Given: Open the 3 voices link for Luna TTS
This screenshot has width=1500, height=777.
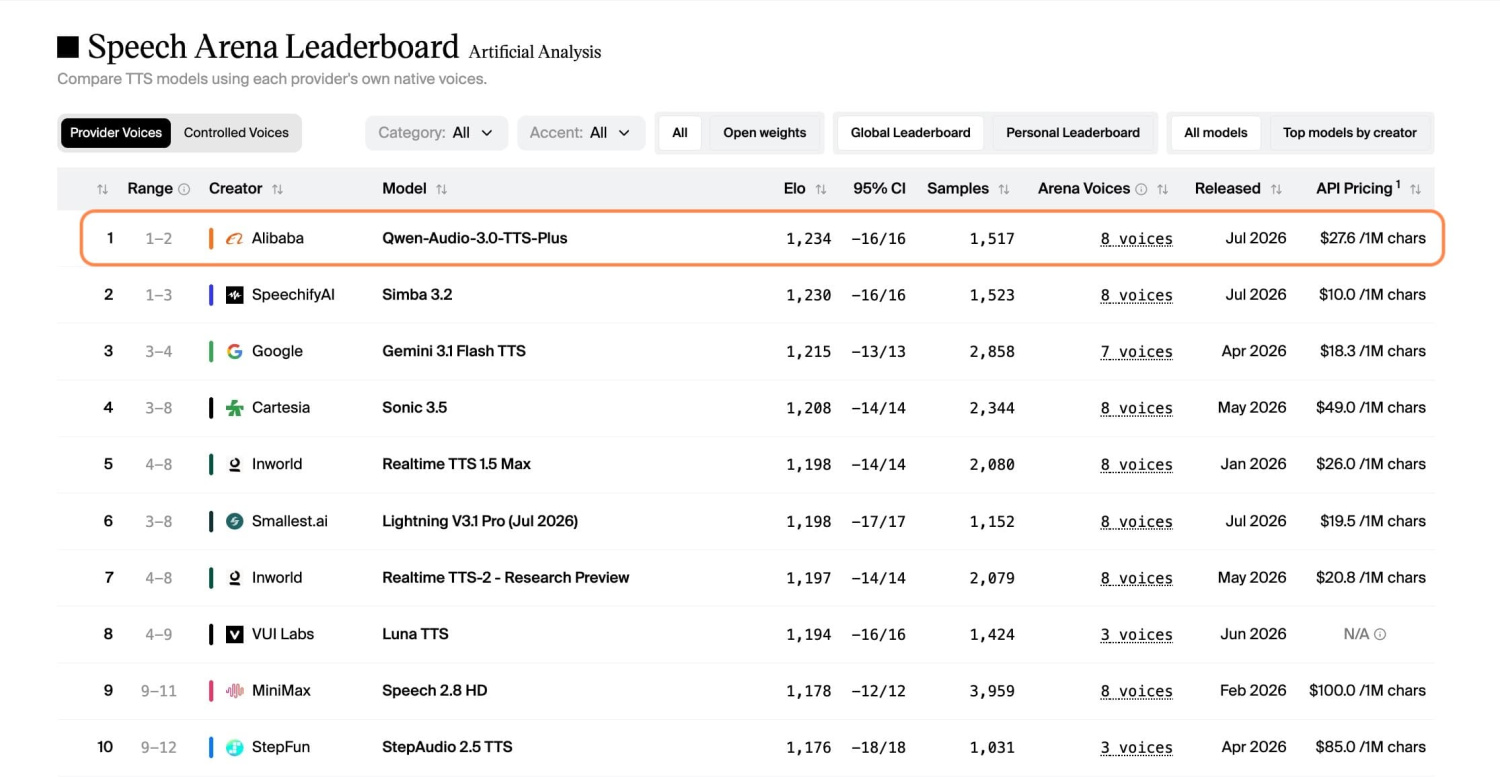Looking at the screenshot, I should (1136, 635).
